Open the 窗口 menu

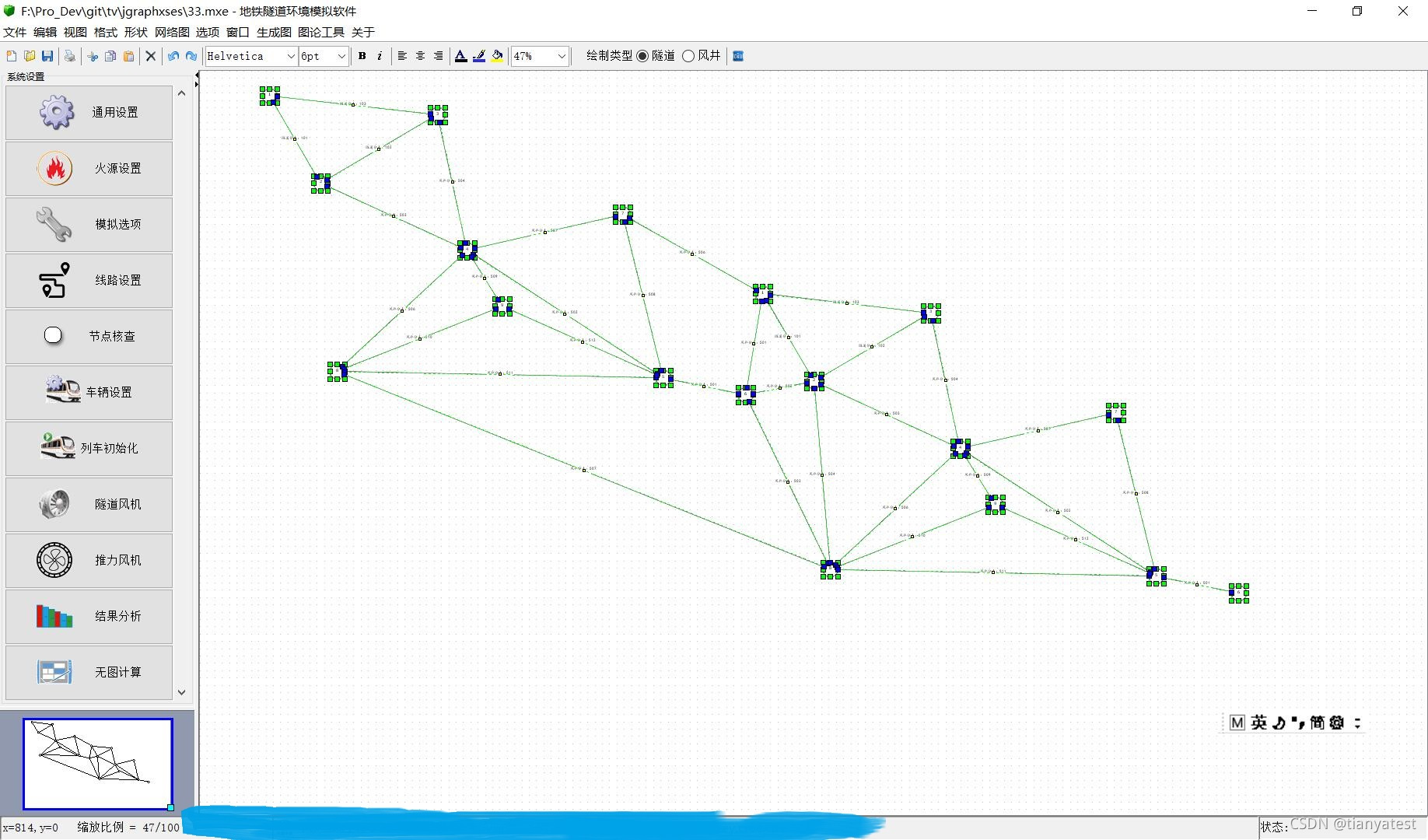click(238, 32)
